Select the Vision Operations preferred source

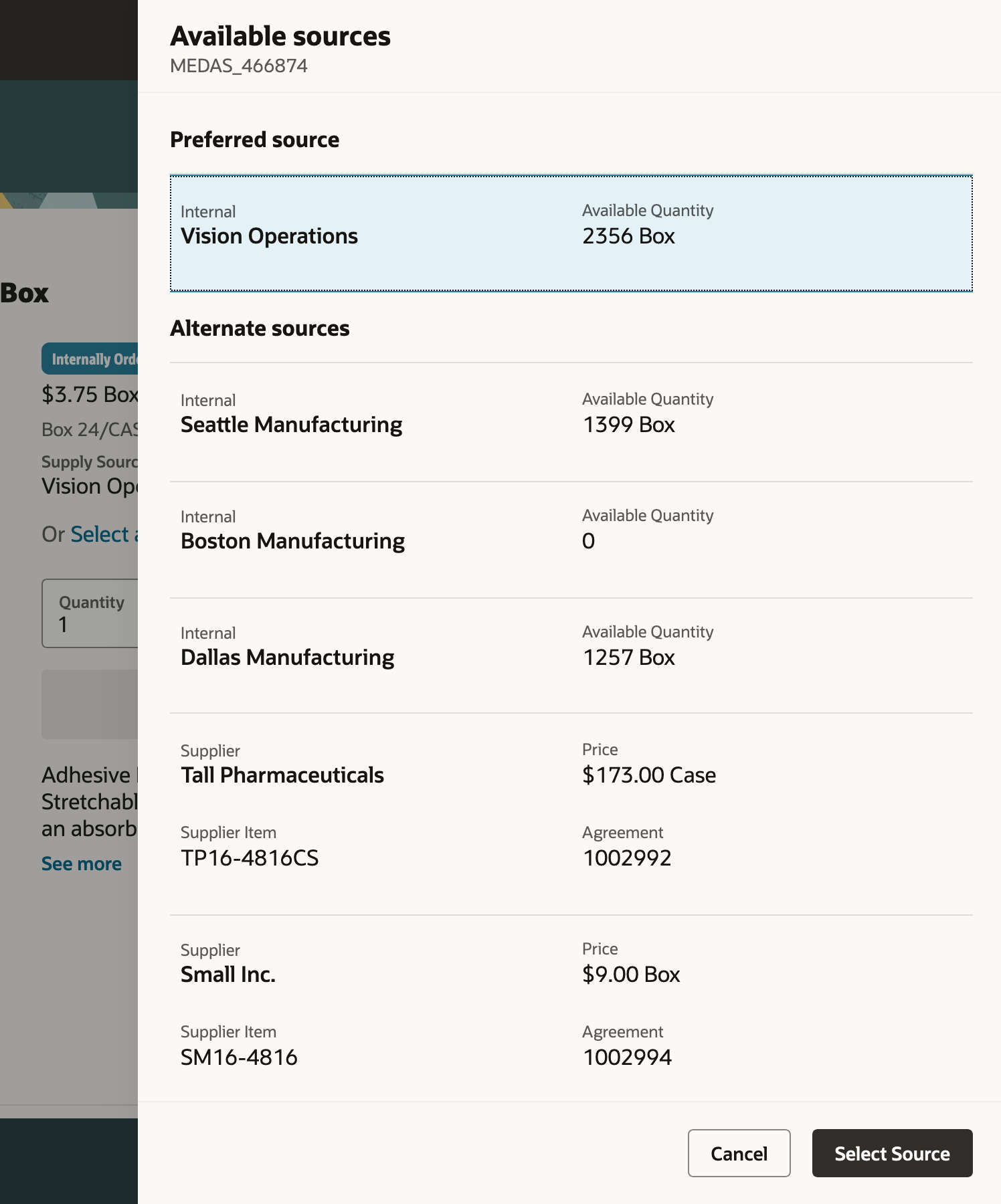tap(570, 233)
